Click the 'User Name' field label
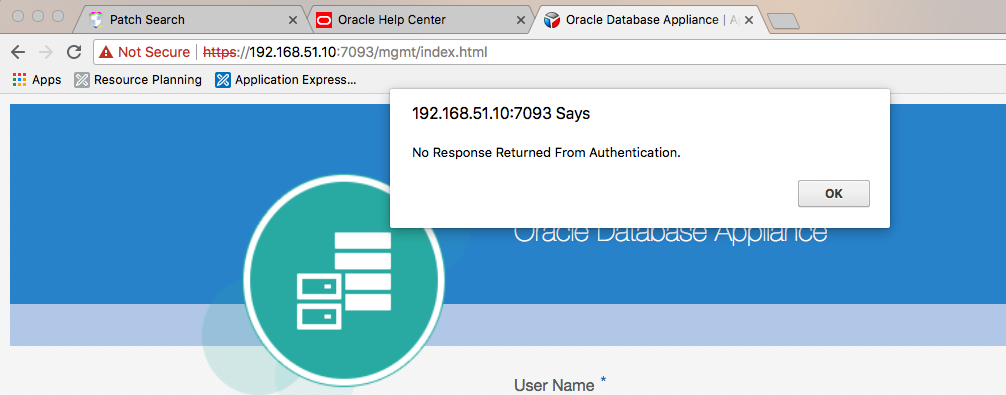Viewport: 1006px width, 395px height. pos(554,385)
